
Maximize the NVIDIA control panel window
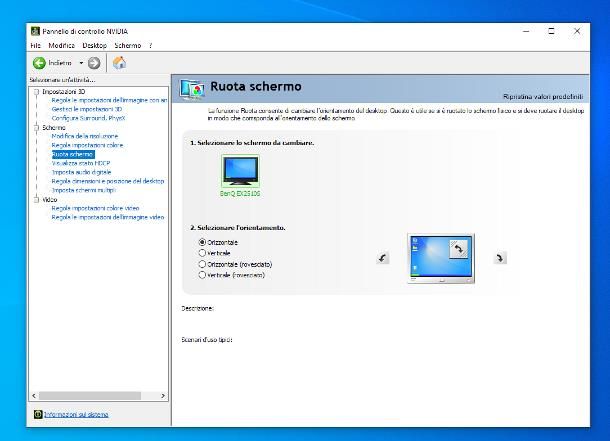pos(551,32)
